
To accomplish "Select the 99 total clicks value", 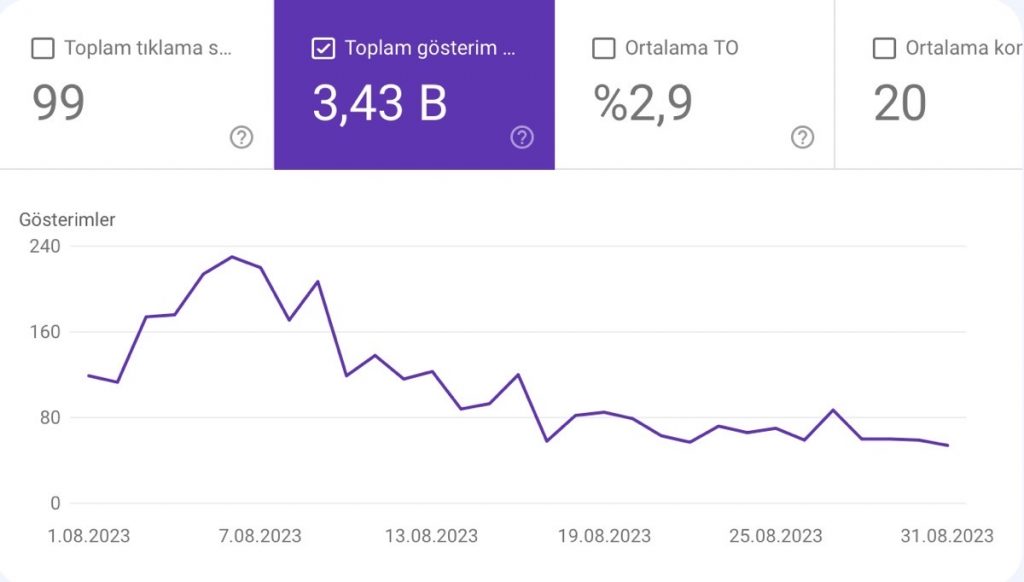I will click(x=59, y=103).
